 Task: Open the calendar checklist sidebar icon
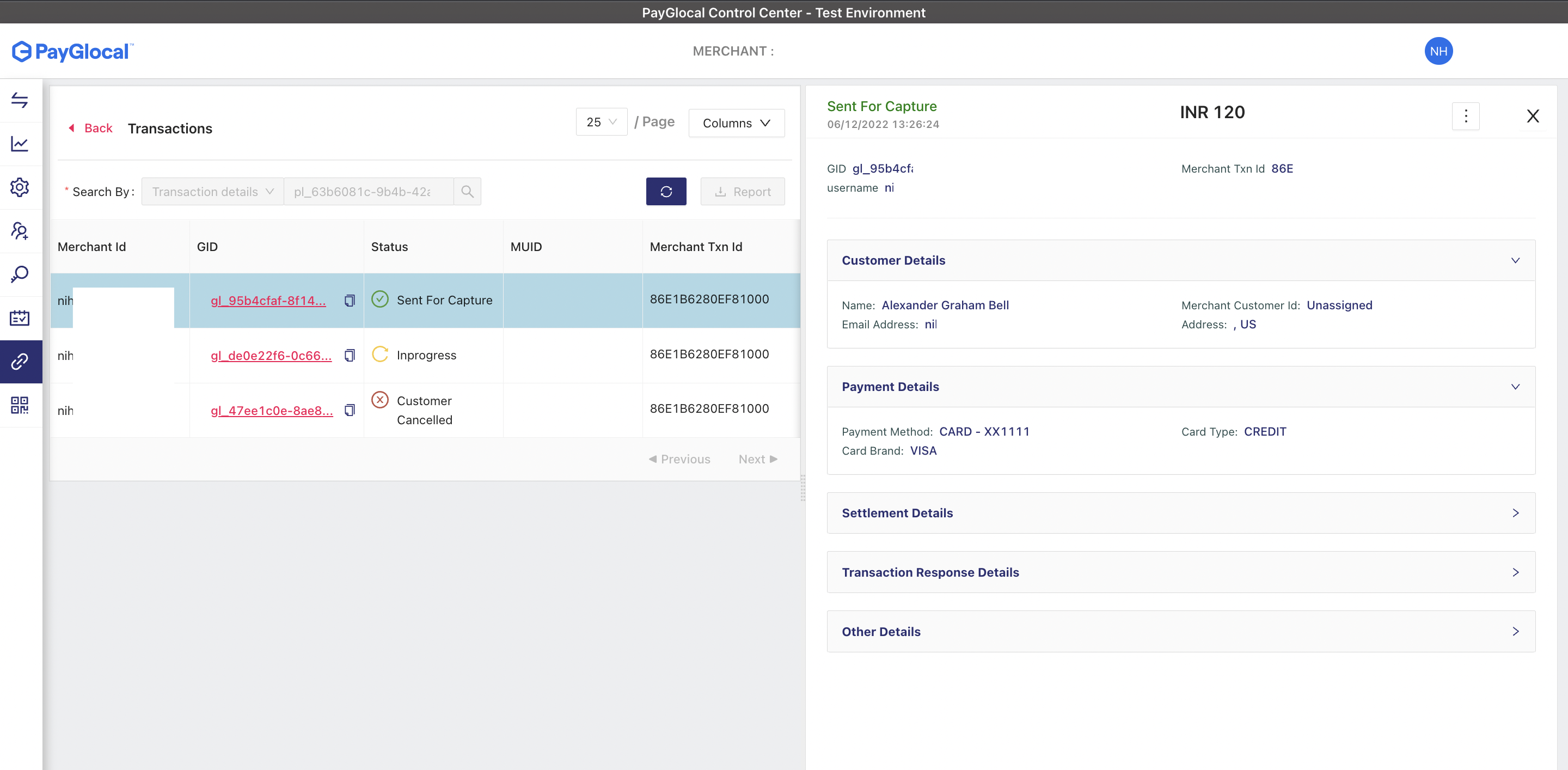[20, 317]
